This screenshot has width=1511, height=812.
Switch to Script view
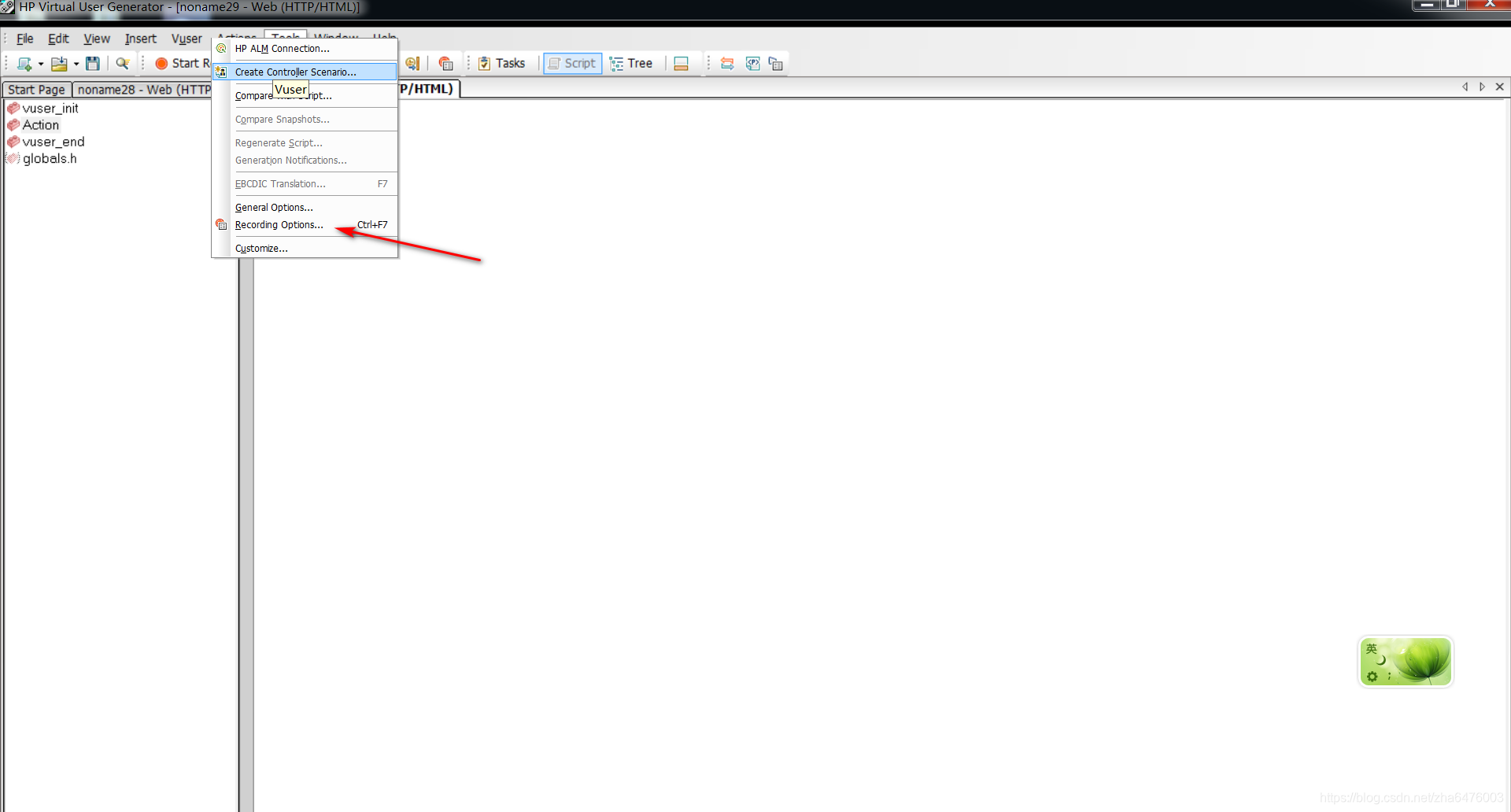pyautogui.click(x=572, y=64)
